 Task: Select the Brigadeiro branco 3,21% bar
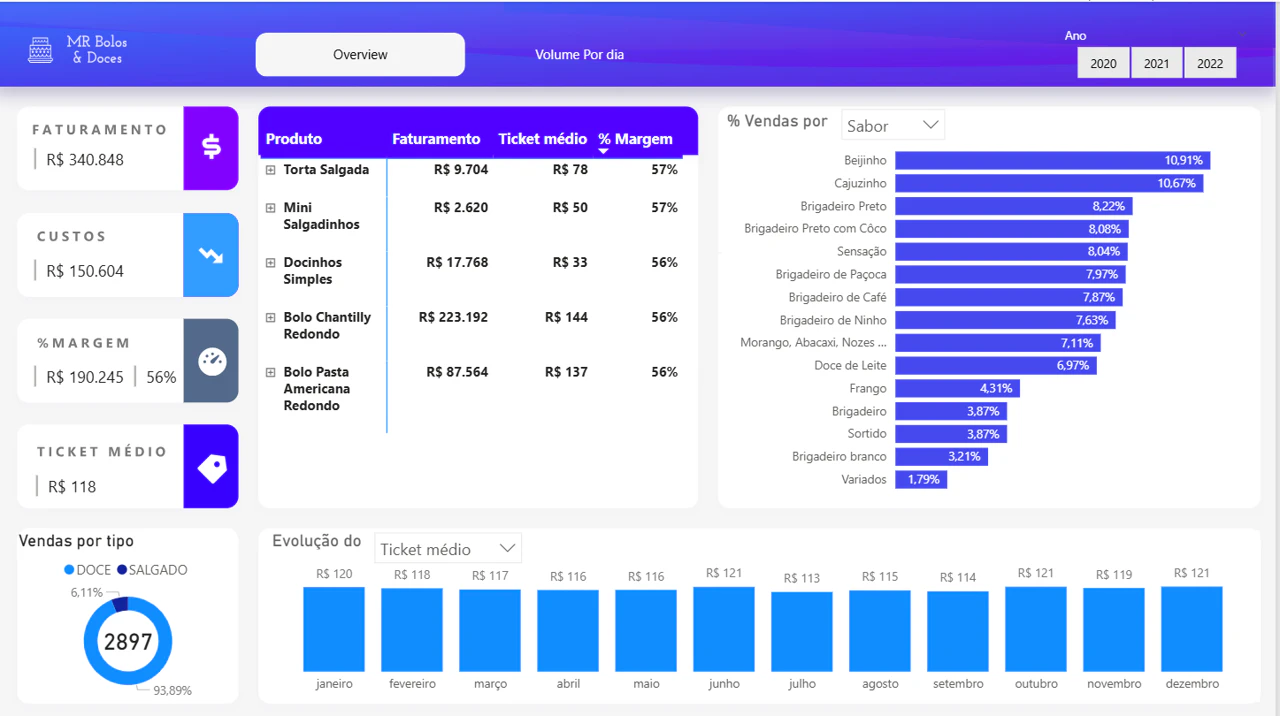coord(941,457)
